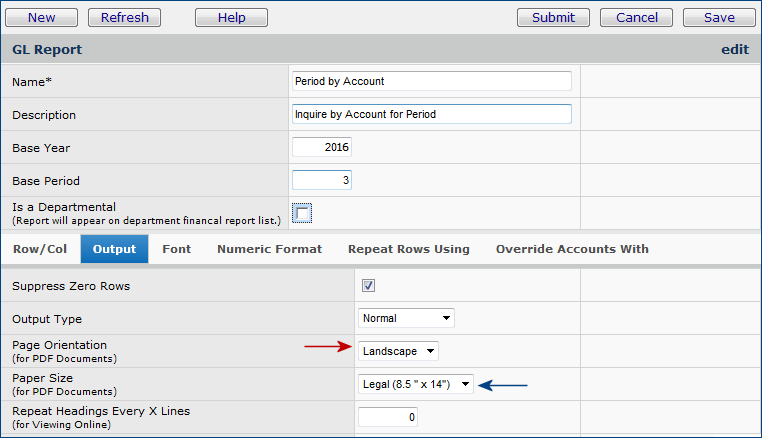Switch to the Row/Col tab

point(40,249)
